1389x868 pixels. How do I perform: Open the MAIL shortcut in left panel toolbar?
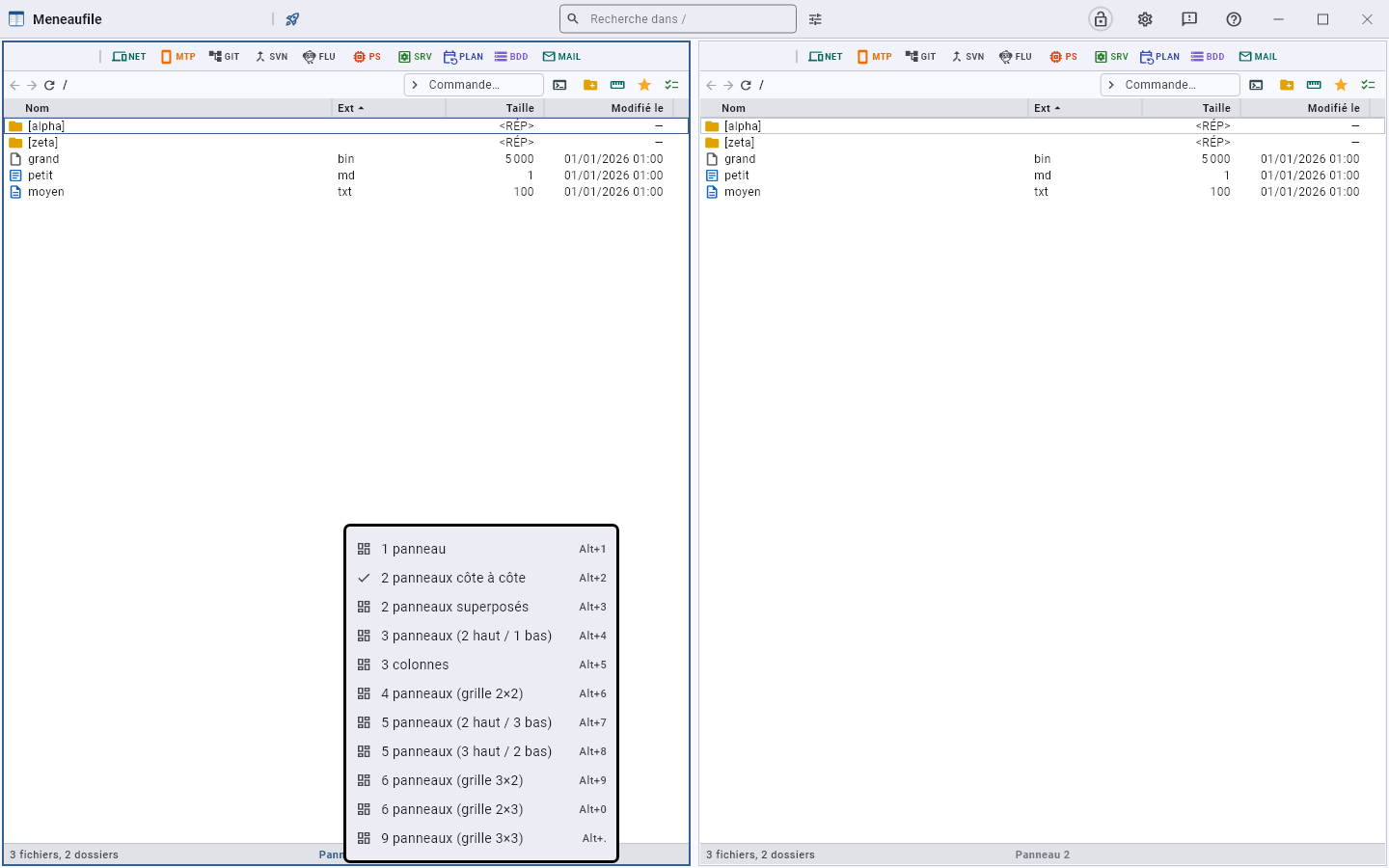tap(561, 57)
